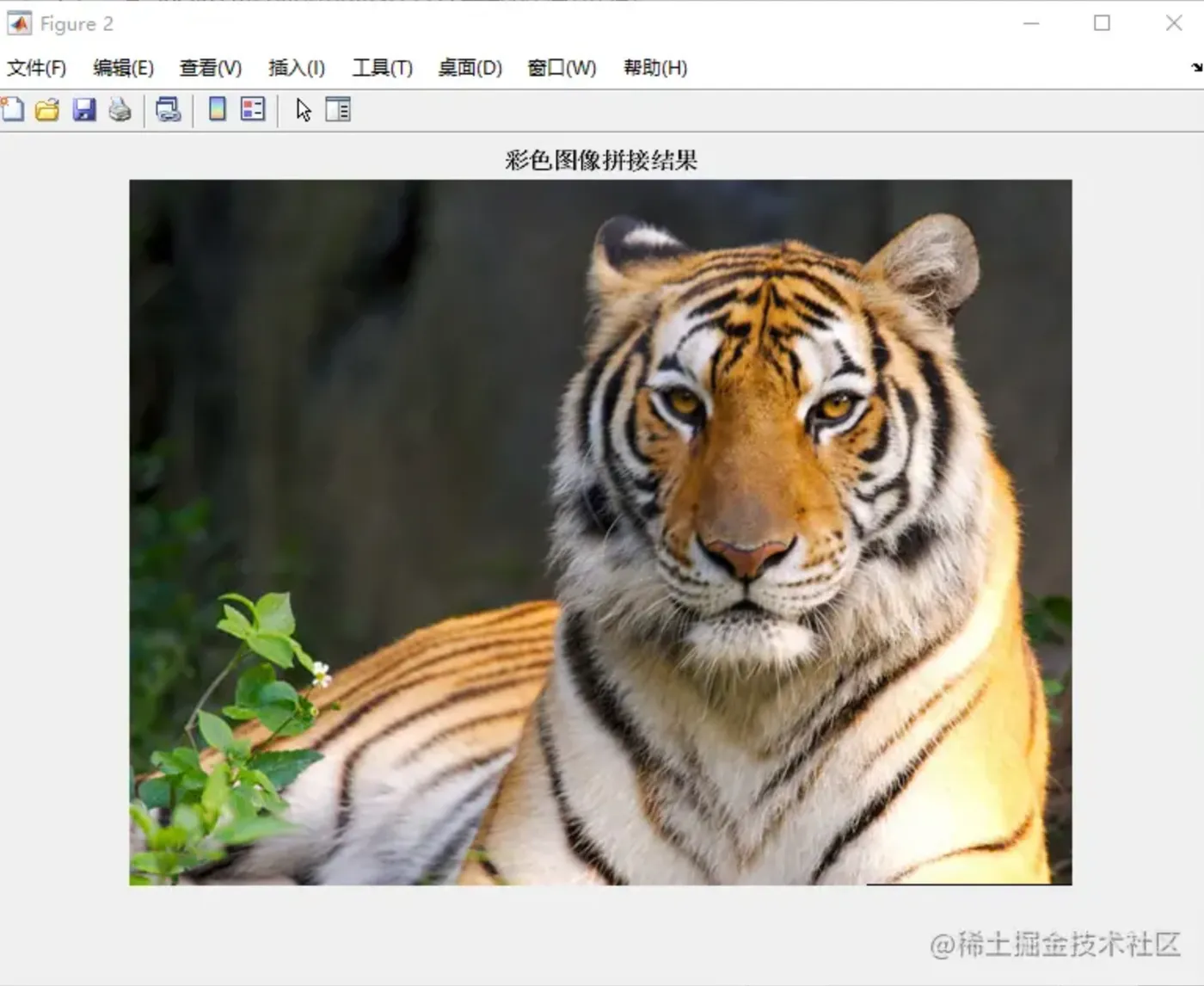Viewport: 1204px width, 986px height.
Task: Open the 工具(T) menu
Action: (x=383, y=68)
